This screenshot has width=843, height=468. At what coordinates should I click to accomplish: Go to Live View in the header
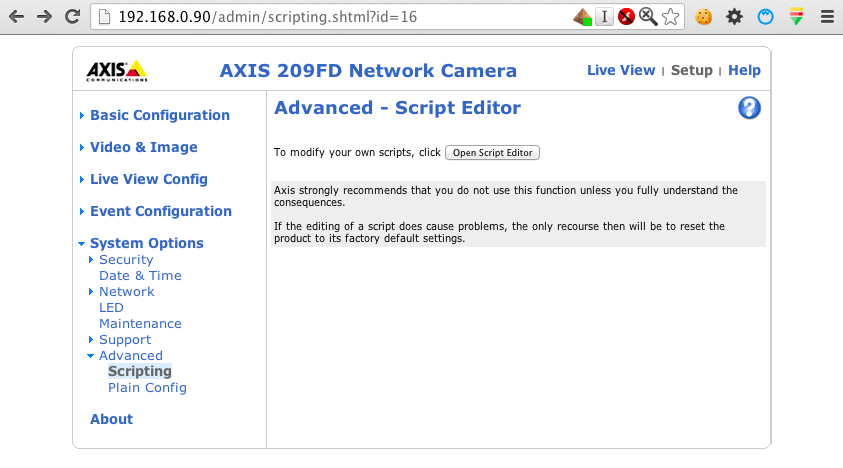tap(621, 70)
